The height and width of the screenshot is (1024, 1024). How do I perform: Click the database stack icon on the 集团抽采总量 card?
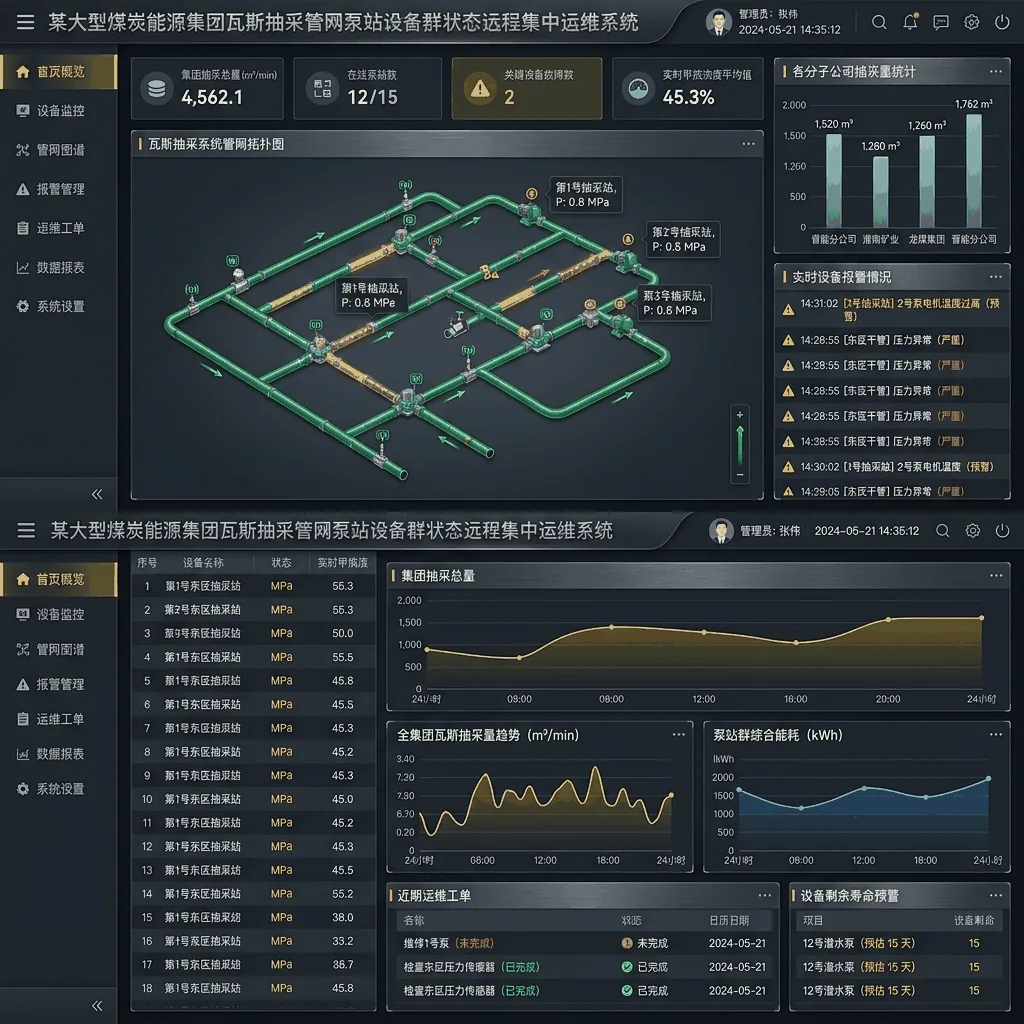click(x=157, y=88)
